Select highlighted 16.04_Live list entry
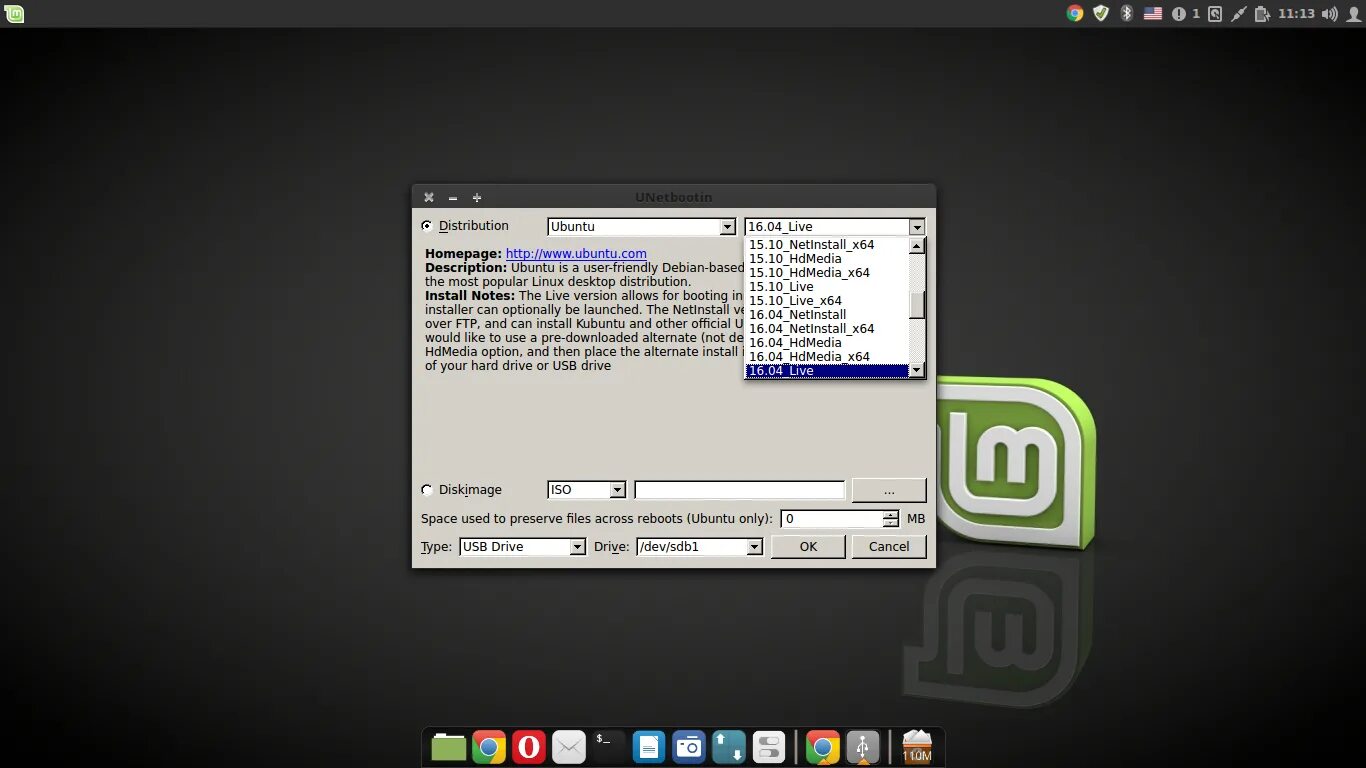 [x=827, y=371]
